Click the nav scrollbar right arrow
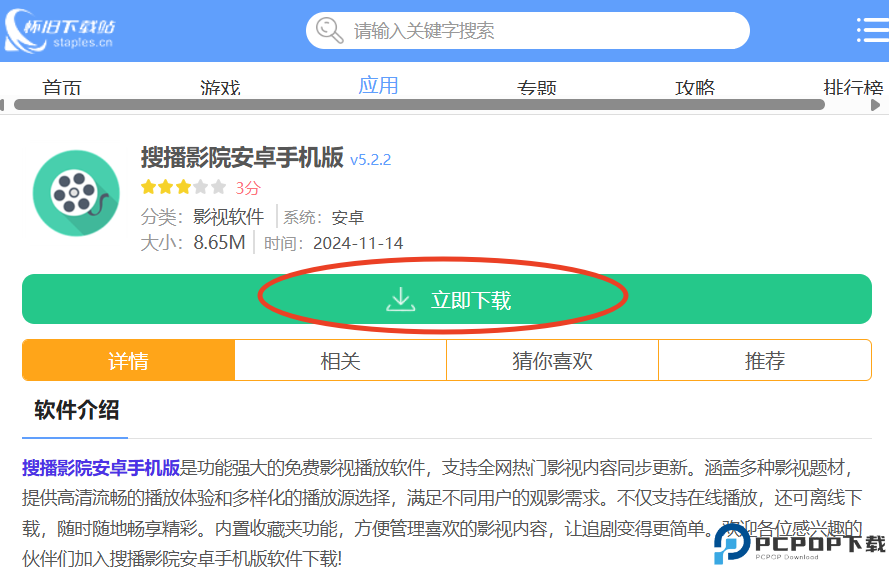Screen dimensions: 889x574 pyautogui.click(x=875, y=105)
